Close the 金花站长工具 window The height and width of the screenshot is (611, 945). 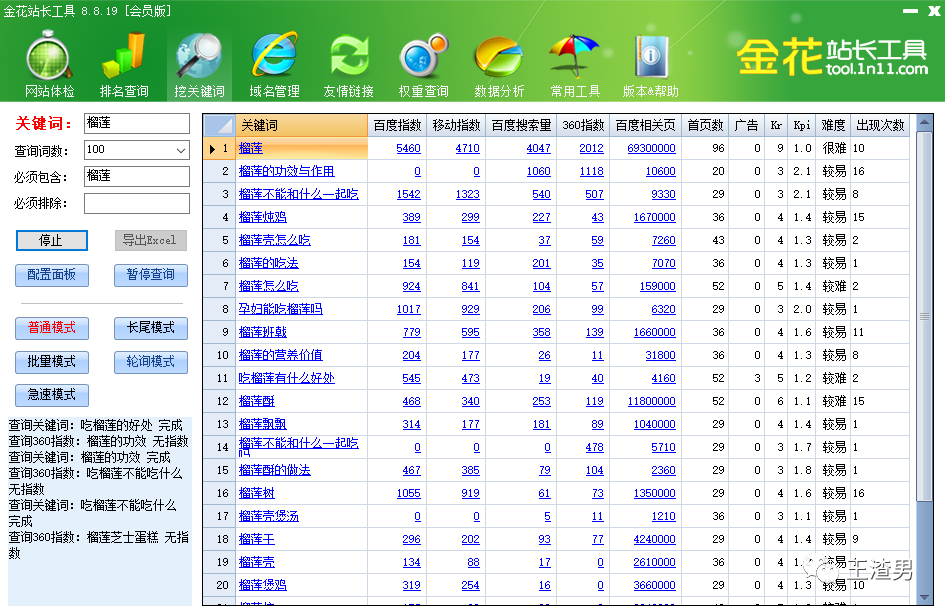point(934,11)
